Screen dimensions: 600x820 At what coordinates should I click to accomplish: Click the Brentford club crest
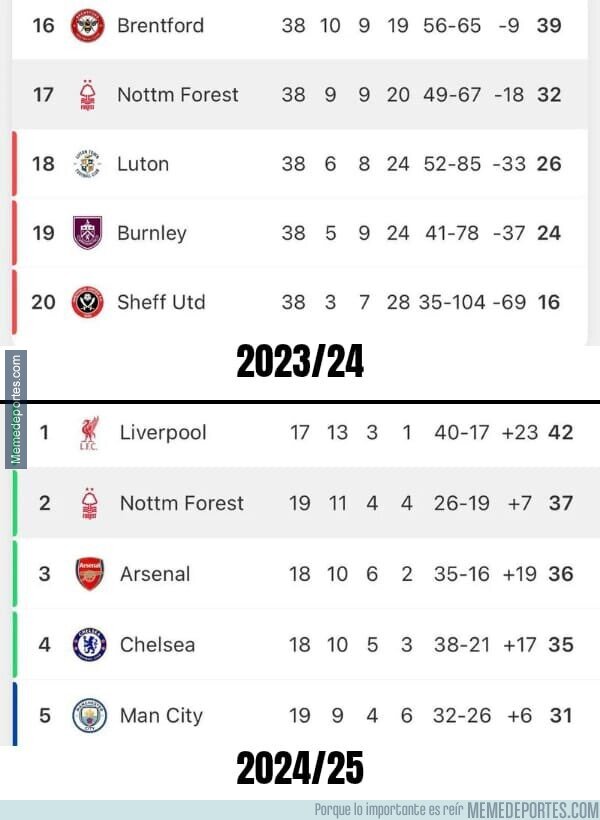[87, 25]
